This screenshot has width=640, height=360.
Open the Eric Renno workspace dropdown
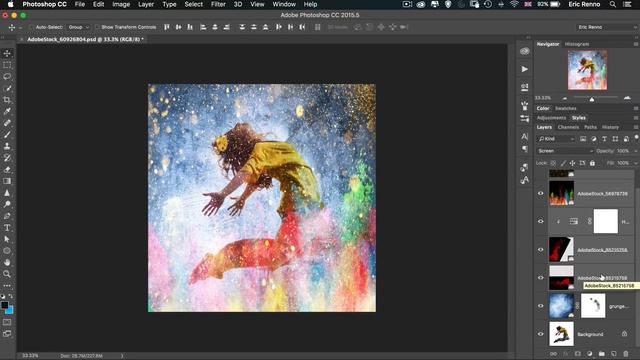coord(607,27)
